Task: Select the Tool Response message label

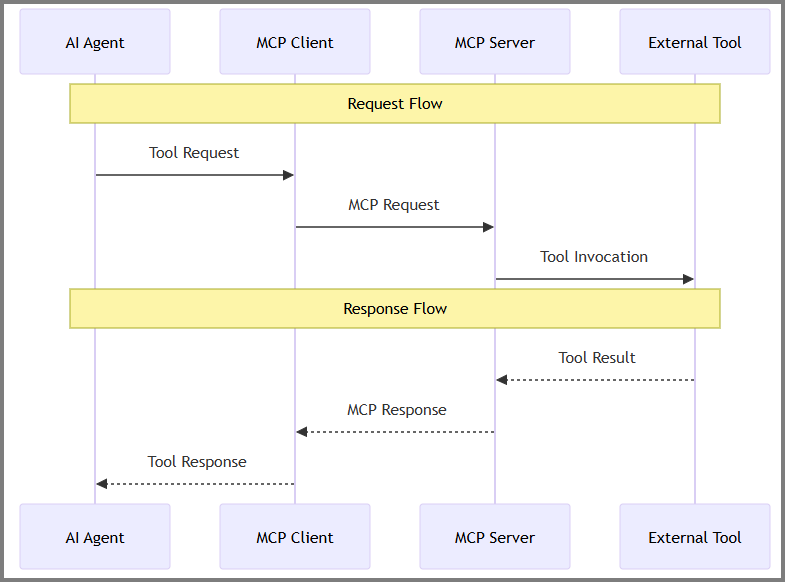Action: (197, 462)
